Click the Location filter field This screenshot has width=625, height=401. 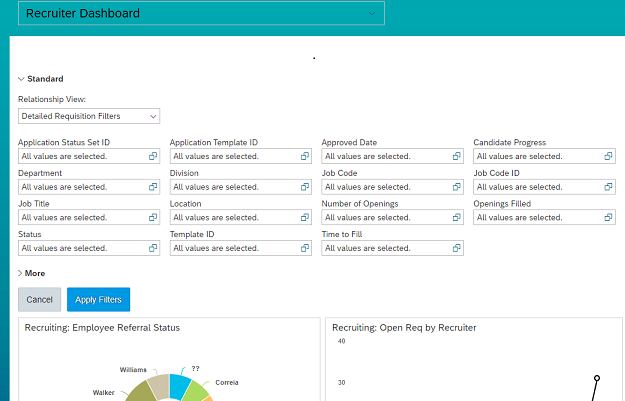coord(241,218)
